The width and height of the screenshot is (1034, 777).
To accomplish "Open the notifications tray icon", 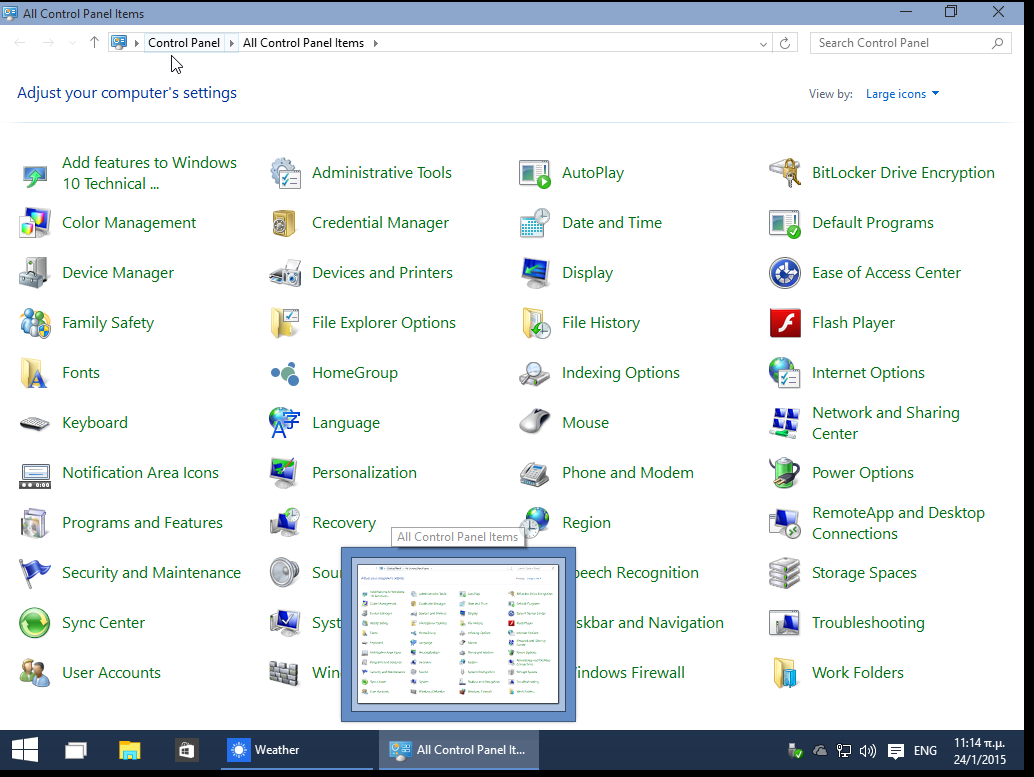I will [x=896, y=751].
